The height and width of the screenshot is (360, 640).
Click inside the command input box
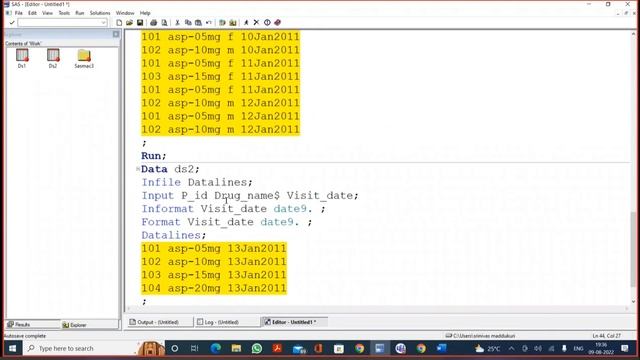[x=59, y=22]
